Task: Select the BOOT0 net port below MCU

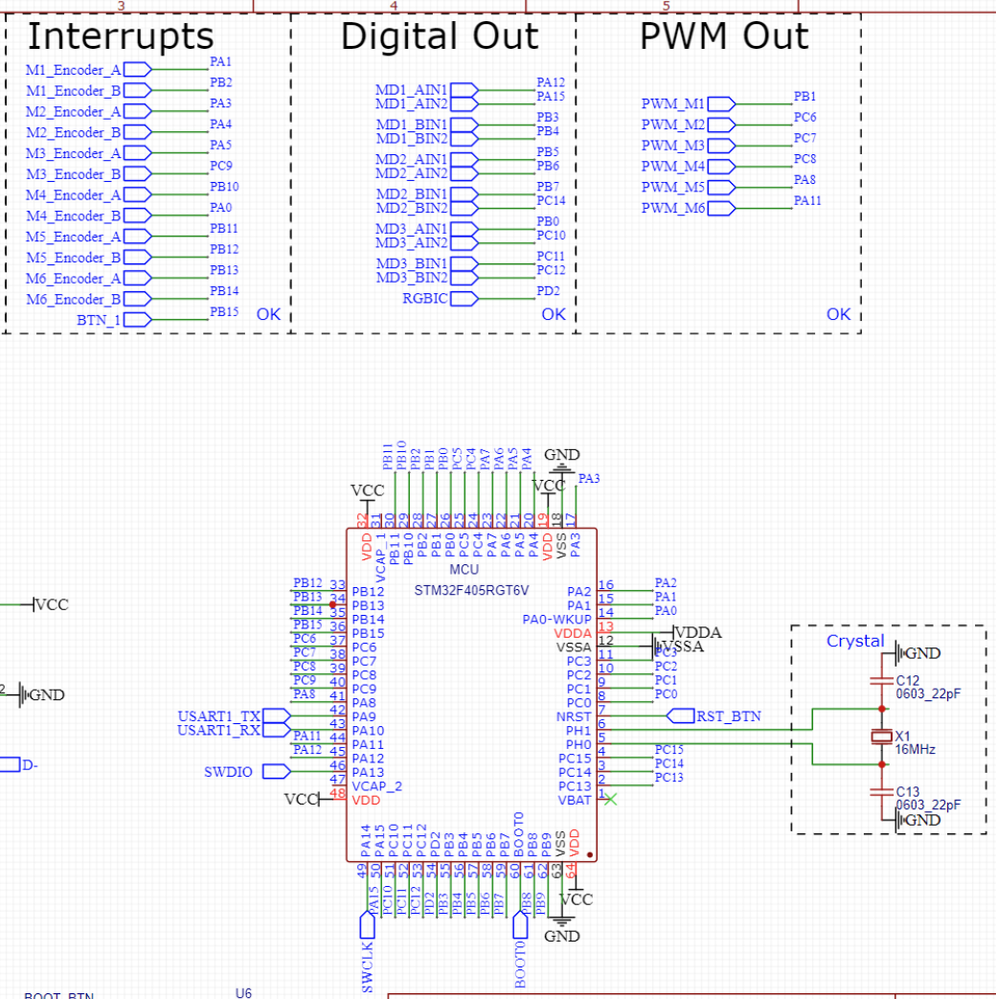Action: (521, 925)
